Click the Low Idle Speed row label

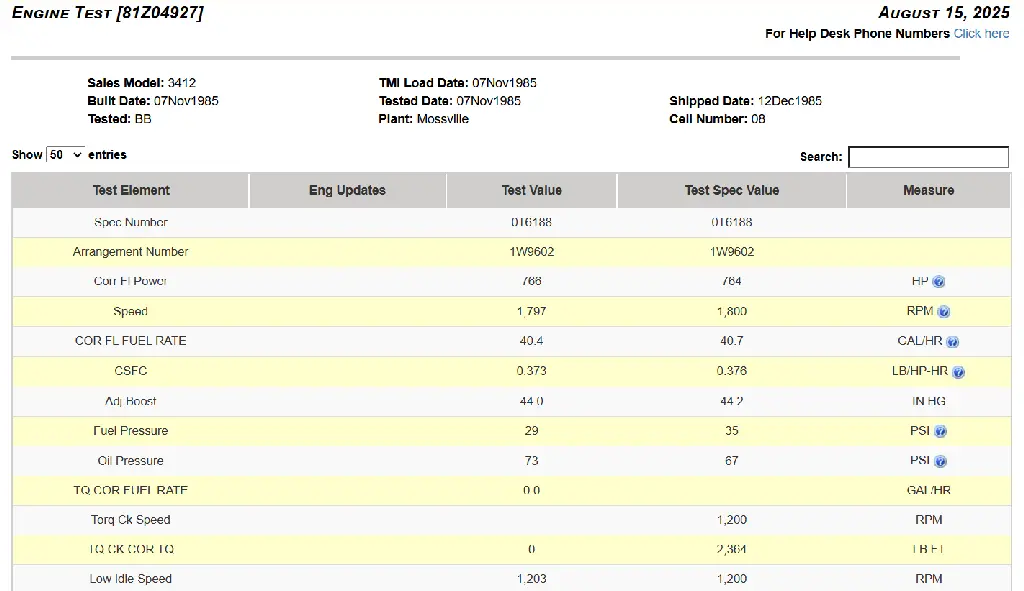(x=131, y=579)
